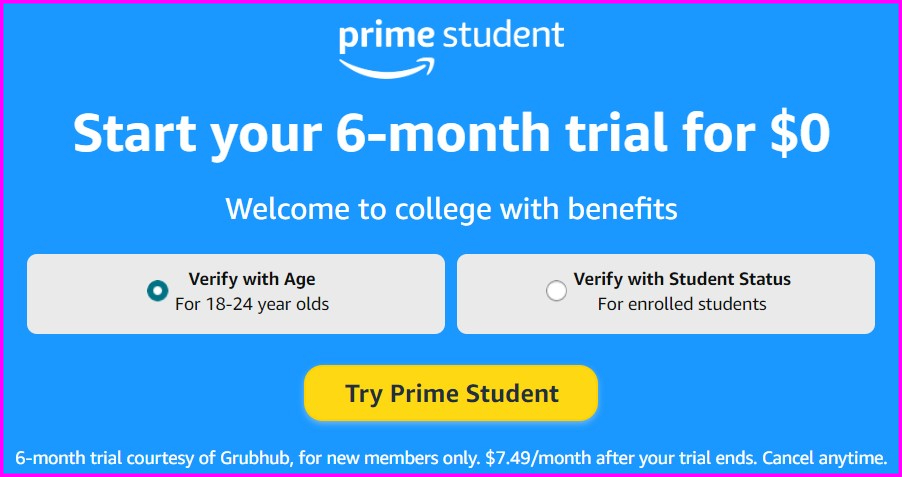
Task: Click the word "prime" in the logo
Action: 386,36
